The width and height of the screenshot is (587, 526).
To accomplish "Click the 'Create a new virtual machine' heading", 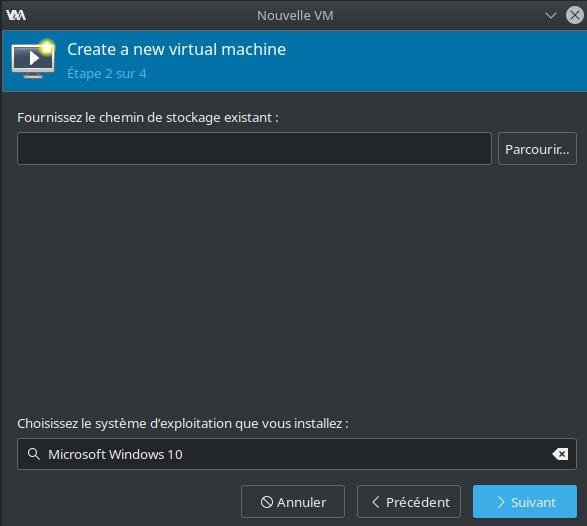I will [176, 49].
